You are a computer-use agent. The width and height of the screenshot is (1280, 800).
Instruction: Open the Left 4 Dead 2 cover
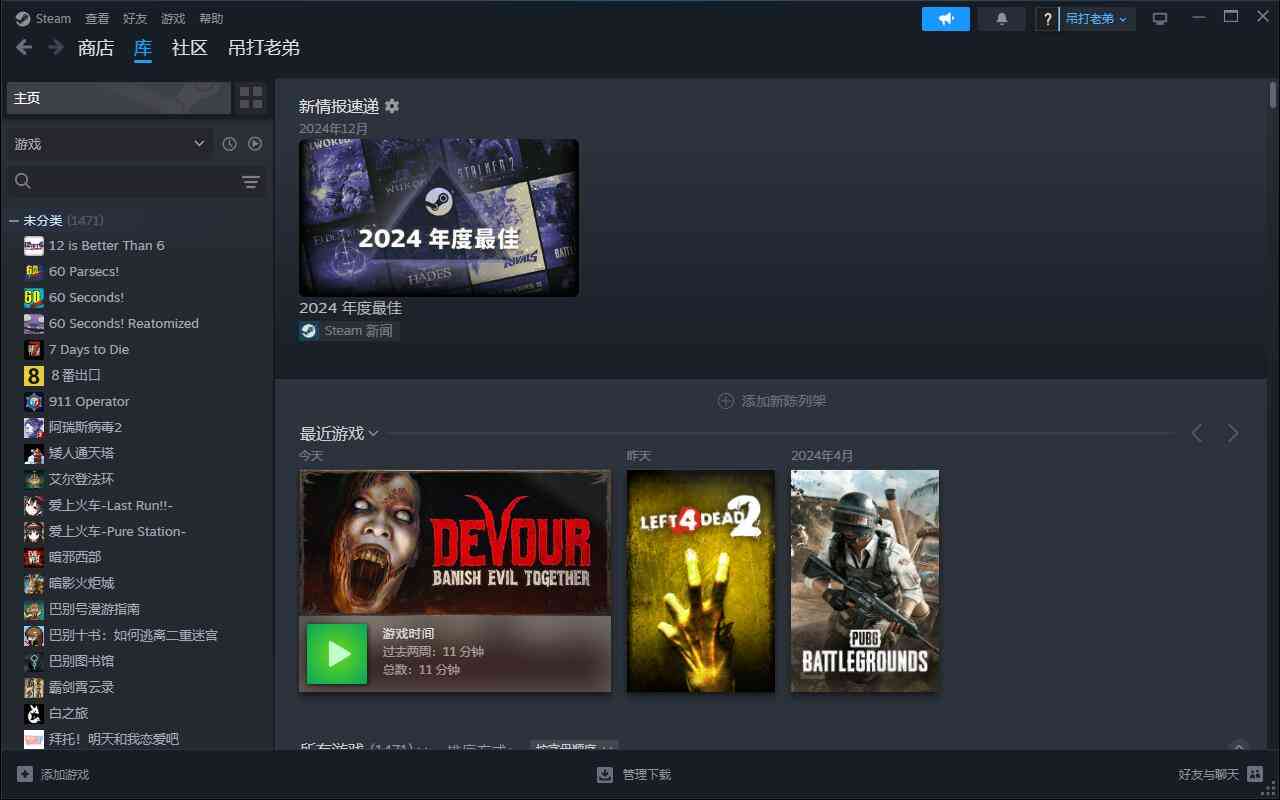pos(701,581)
